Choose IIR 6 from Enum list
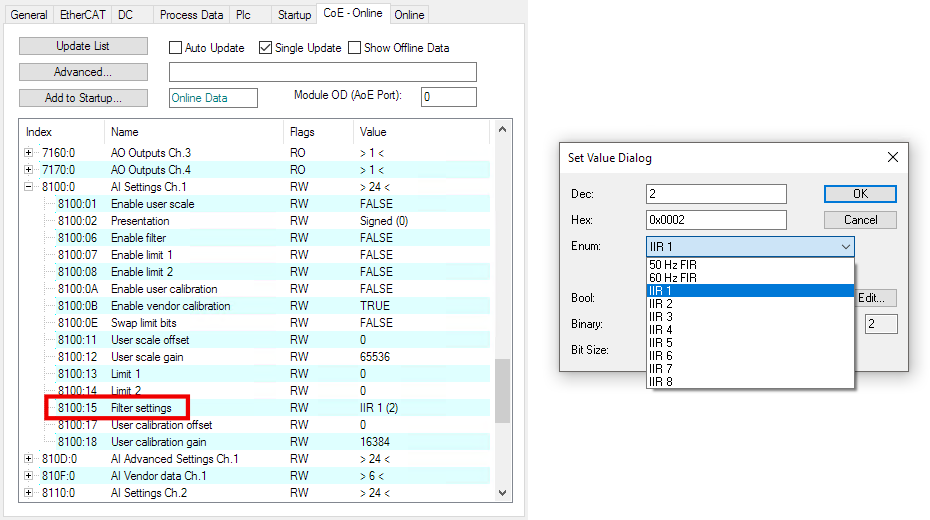This screenshot has height=520, width=930. point(750,356)
